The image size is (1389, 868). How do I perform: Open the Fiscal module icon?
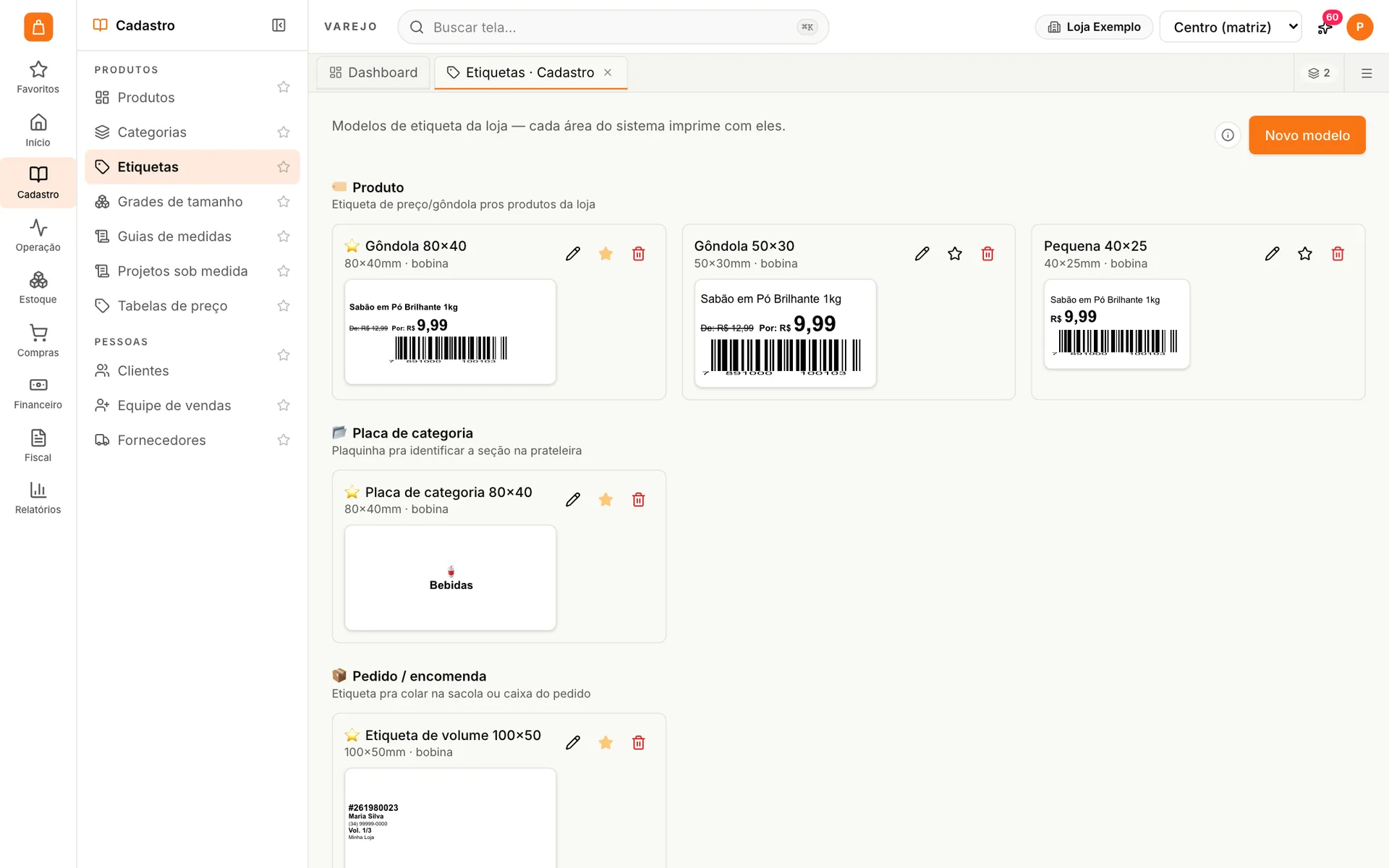point(38,446)
